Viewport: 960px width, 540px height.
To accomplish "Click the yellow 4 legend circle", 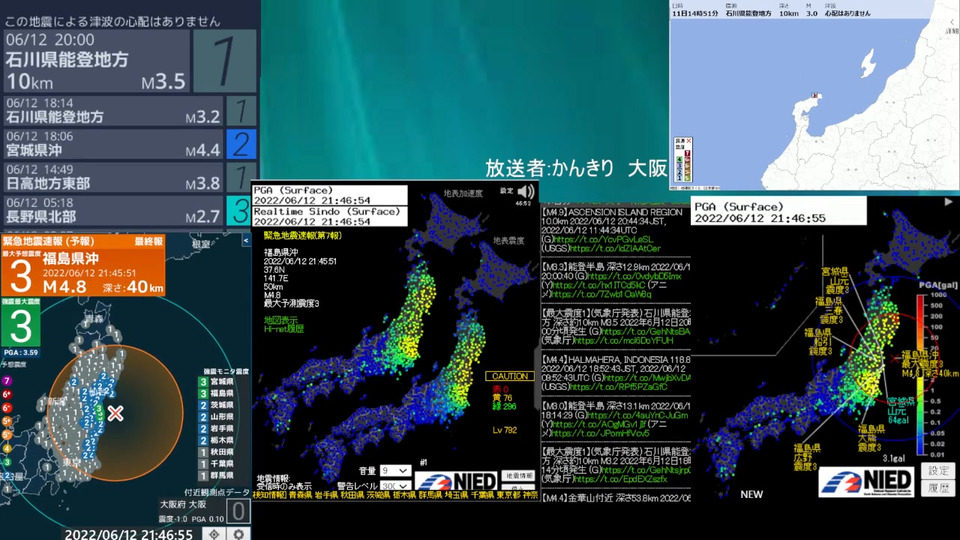I will click(7, 449).
